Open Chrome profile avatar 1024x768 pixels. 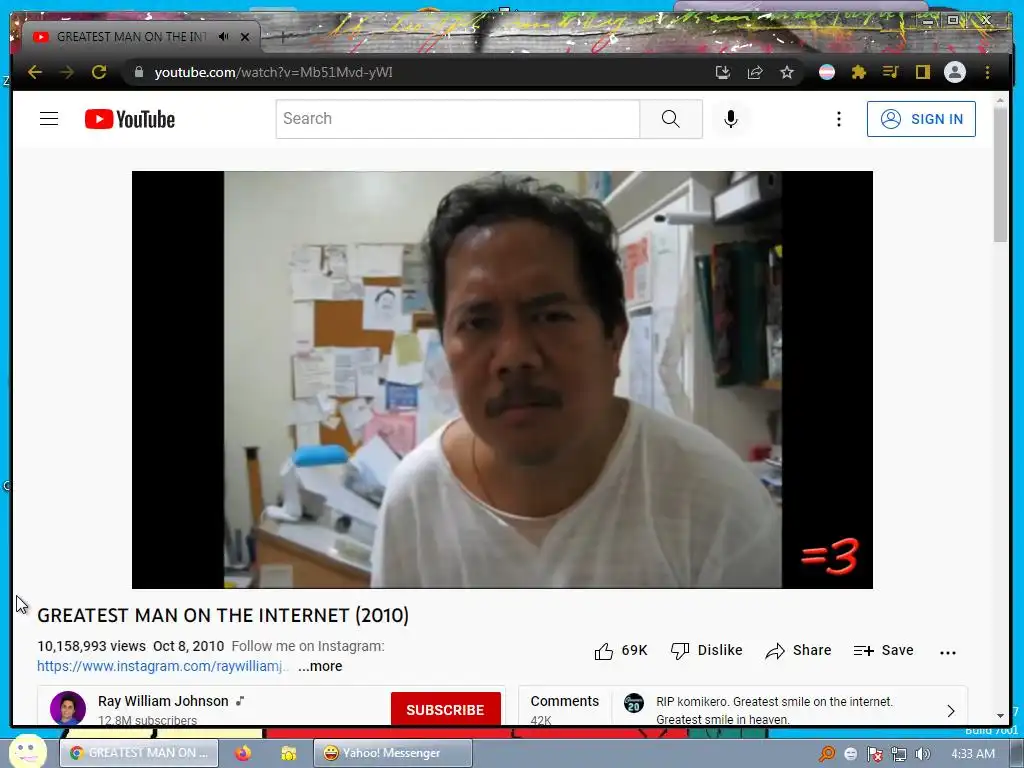tap(955, 72)
